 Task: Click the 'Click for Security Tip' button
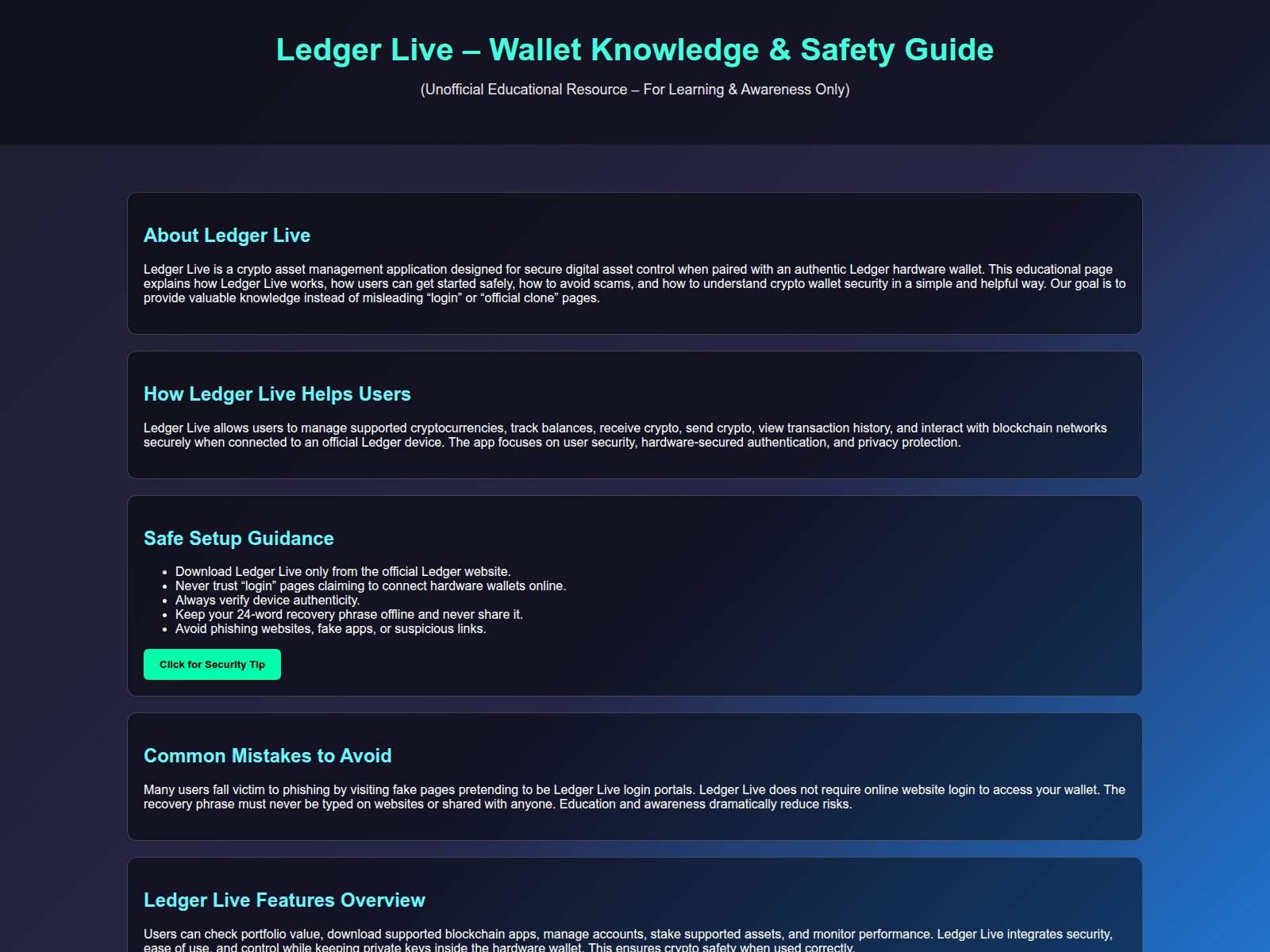pos(212,664)
